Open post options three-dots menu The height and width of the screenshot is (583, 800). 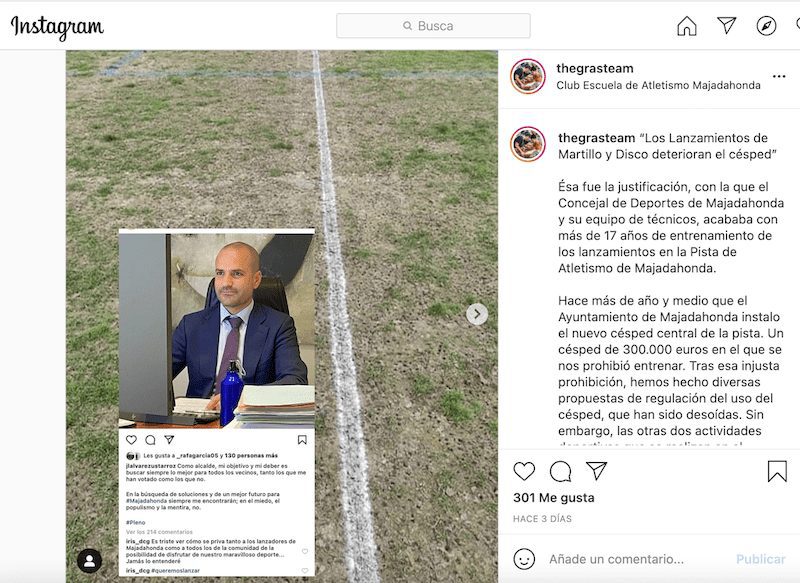pyautogui.click(x=779, y=77)
